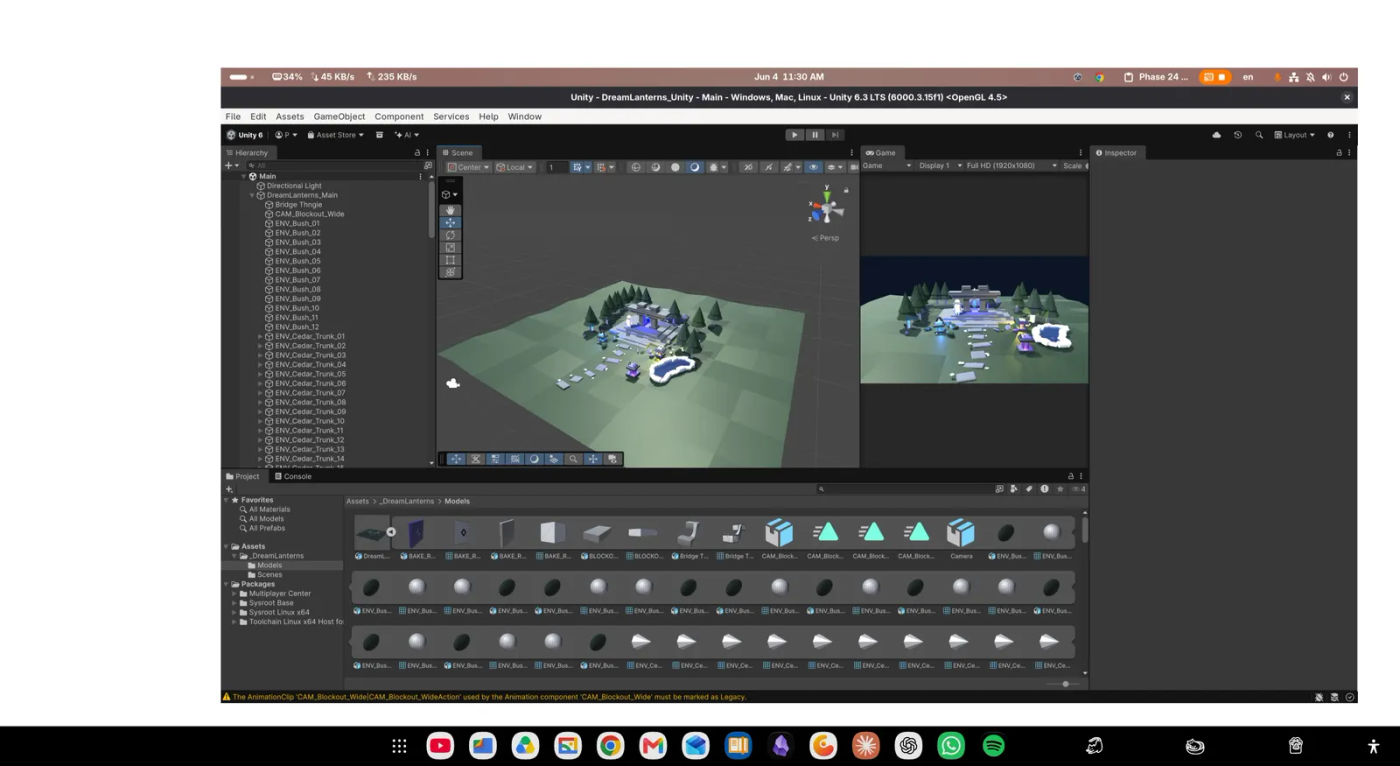The height and width of the screenshot is (766, 1400).
Task: Select the Rotate tool
Action: pos(450,235)
